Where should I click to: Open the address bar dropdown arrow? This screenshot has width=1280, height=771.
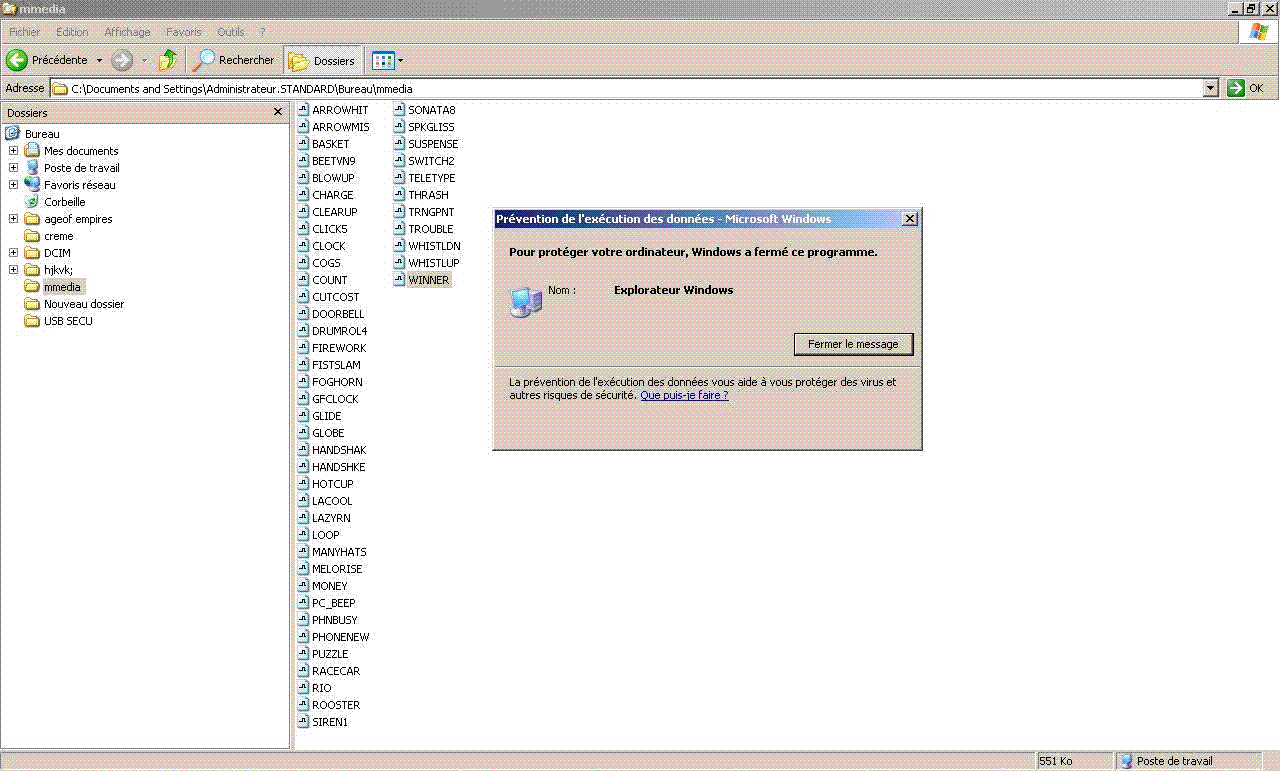[1211, 88]
